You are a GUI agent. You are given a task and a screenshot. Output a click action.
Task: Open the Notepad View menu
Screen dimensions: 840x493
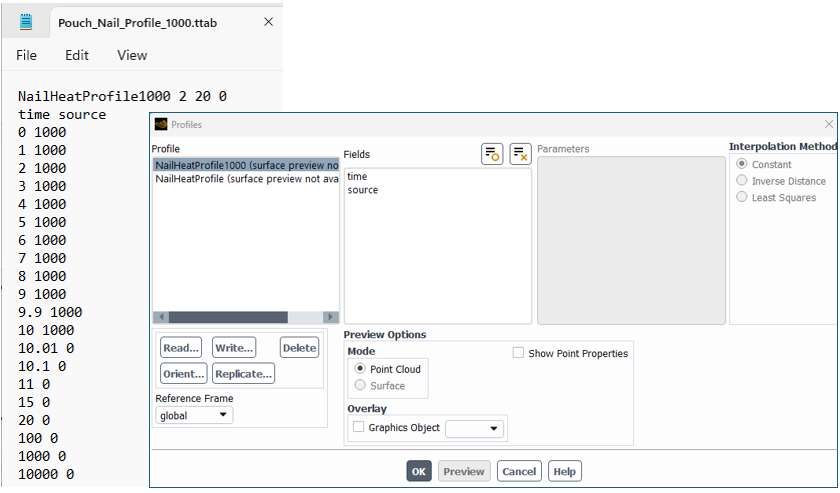[x=132, y=55]
